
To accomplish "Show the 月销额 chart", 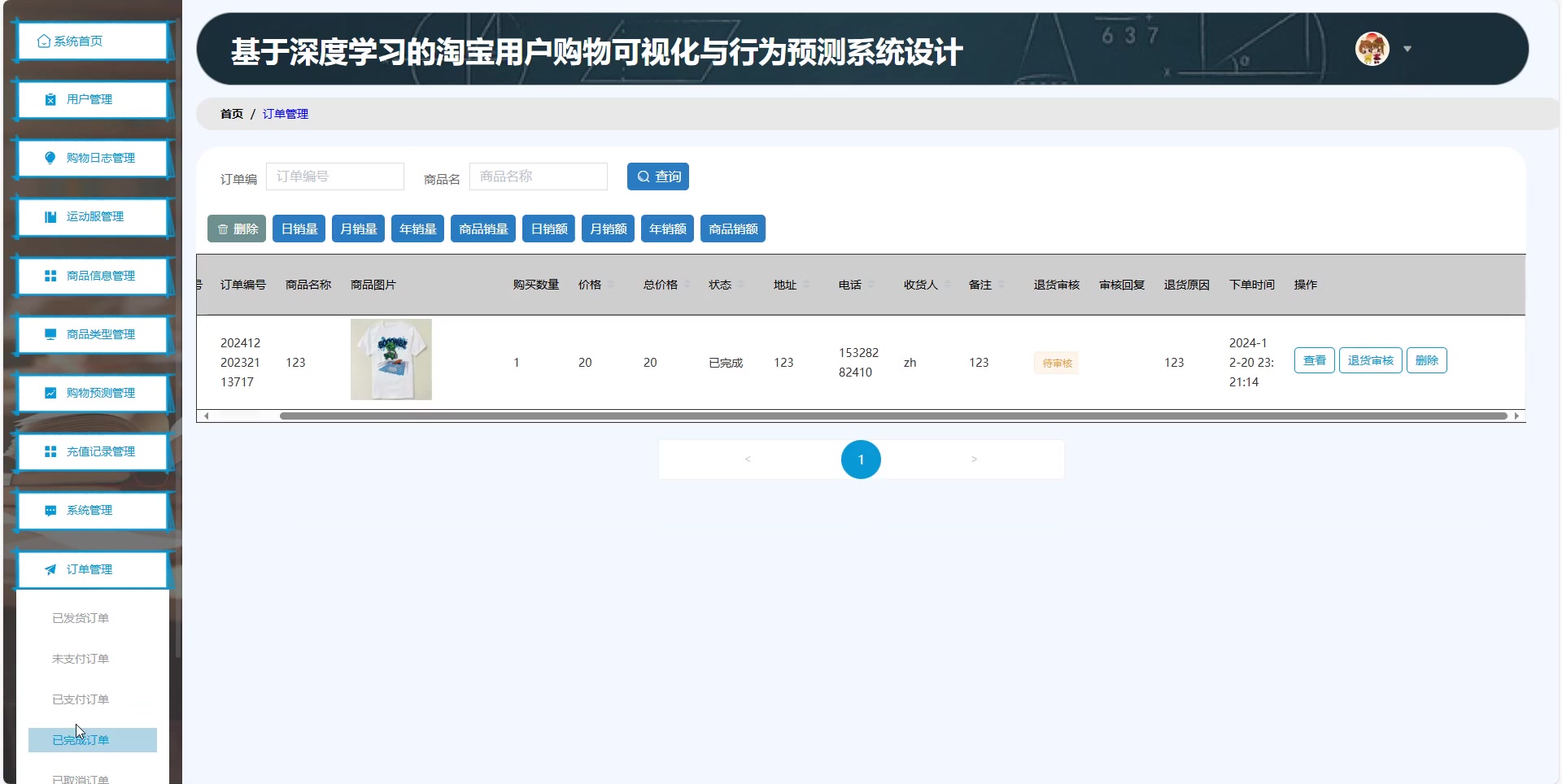I will (609, 229).
